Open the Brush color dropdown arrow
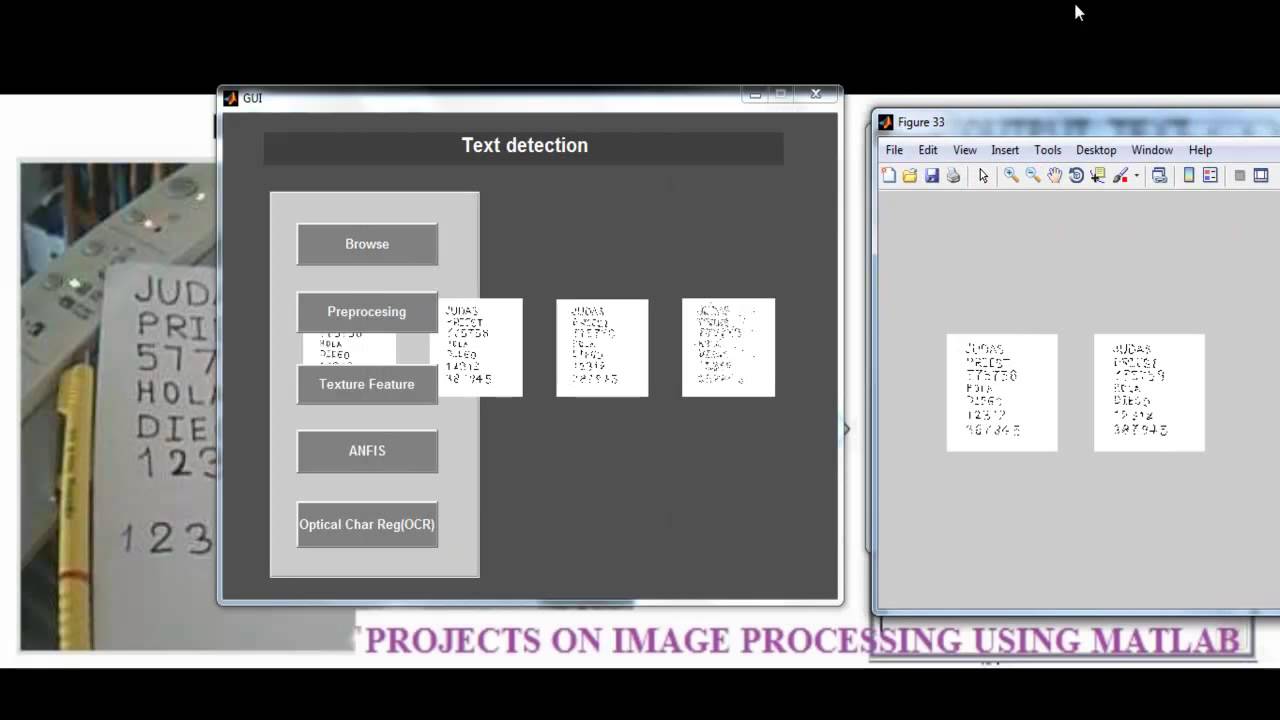 (1137, 175)
